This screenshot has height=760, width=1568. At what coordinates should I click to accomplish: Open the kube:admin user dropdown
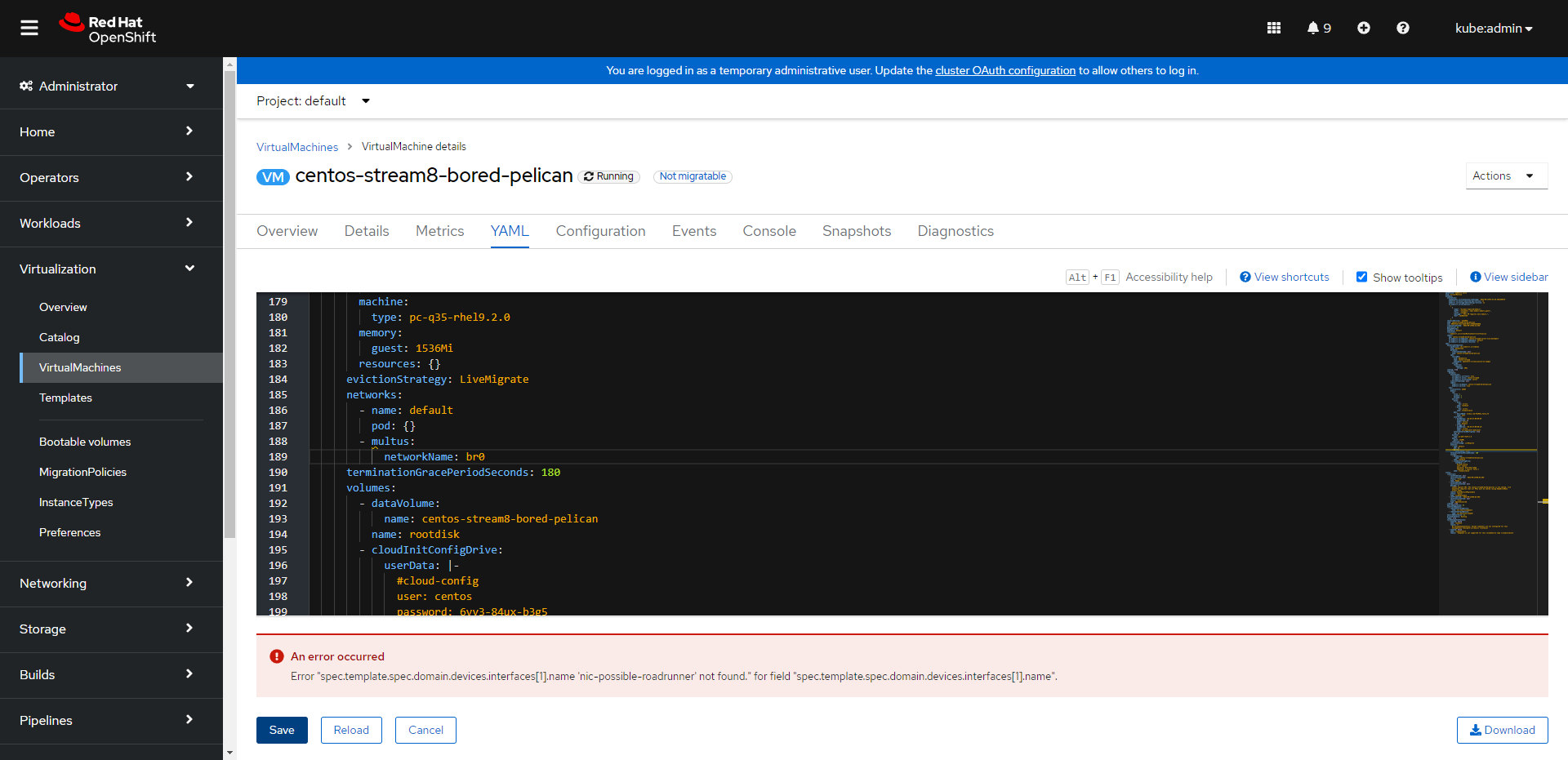coord(1494,29)
